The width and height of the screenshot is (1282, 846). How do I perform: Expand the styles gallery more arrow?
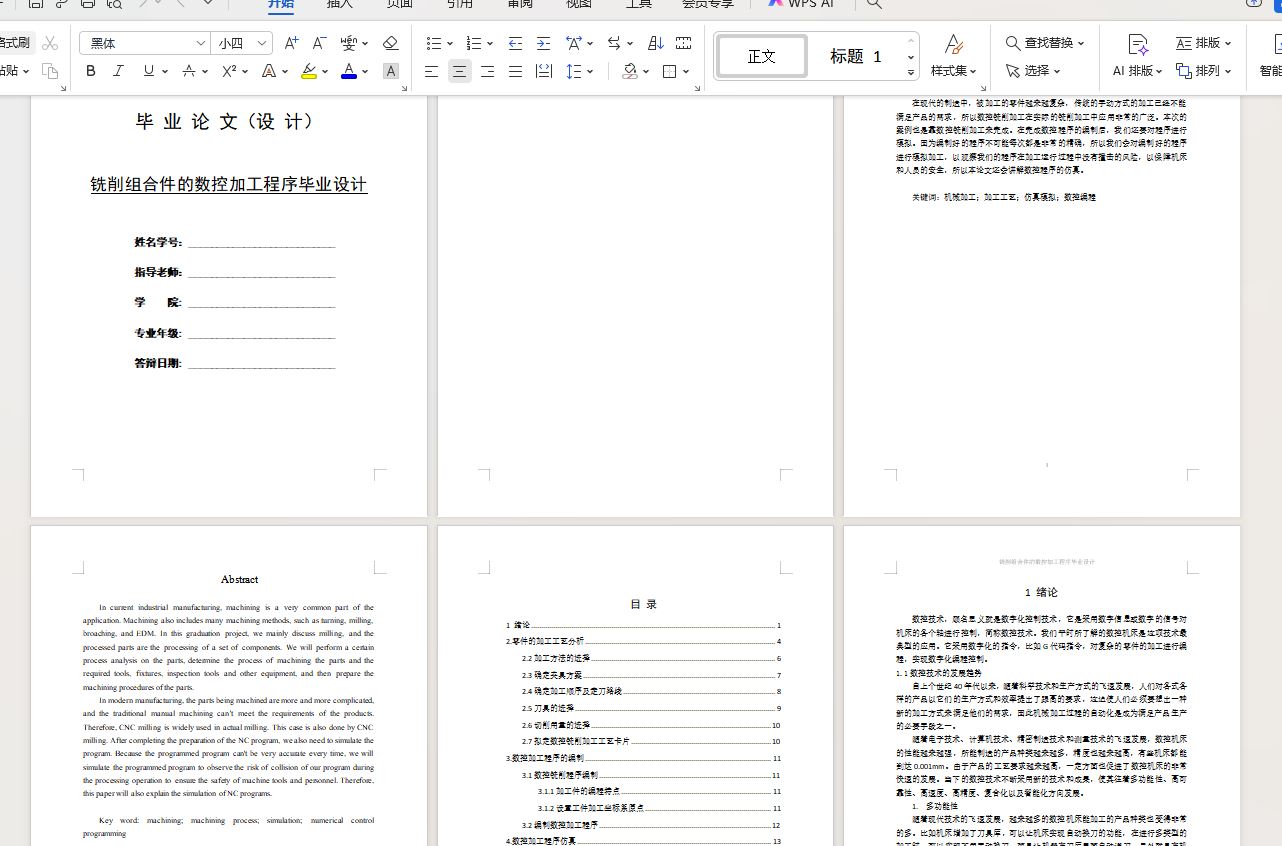pos(911,72)
